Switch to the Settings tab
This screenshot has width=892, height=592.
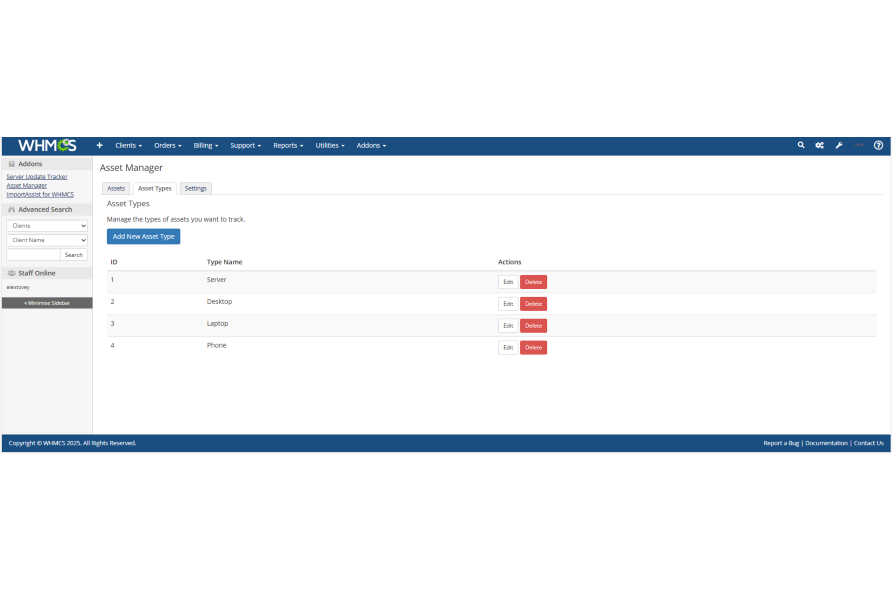pos(196,188)
